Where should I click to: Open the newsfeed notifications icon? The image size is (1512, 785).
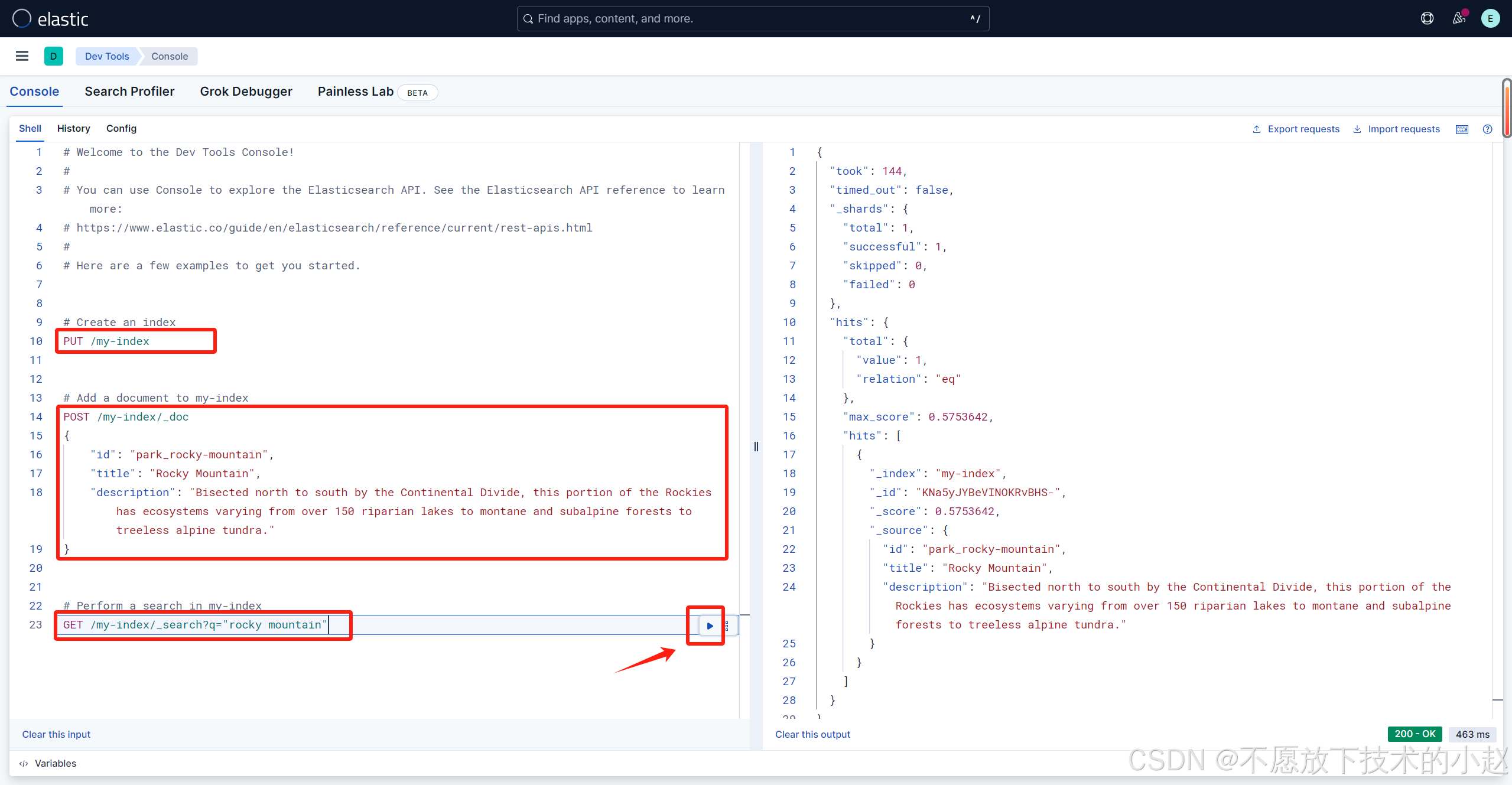click(1459, 18)
